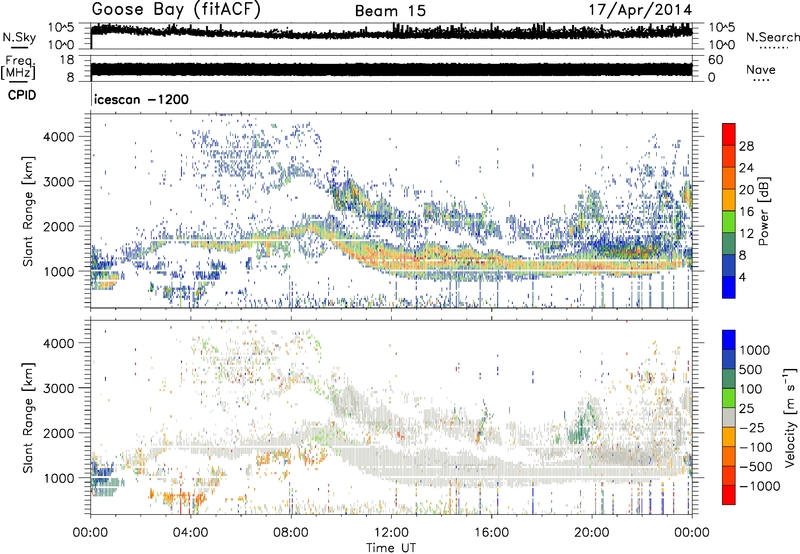
Task: Click the 'Power [dB]' colorbar label
Action: click(763, 211)
